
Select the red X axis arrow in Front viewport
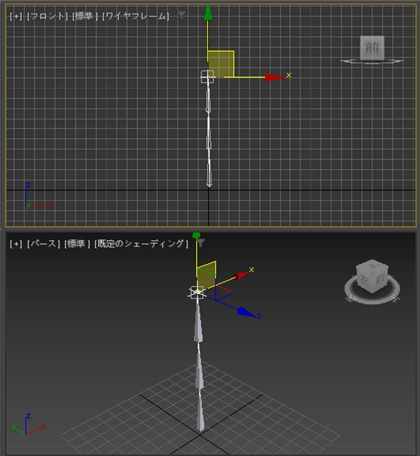point(274,77)
